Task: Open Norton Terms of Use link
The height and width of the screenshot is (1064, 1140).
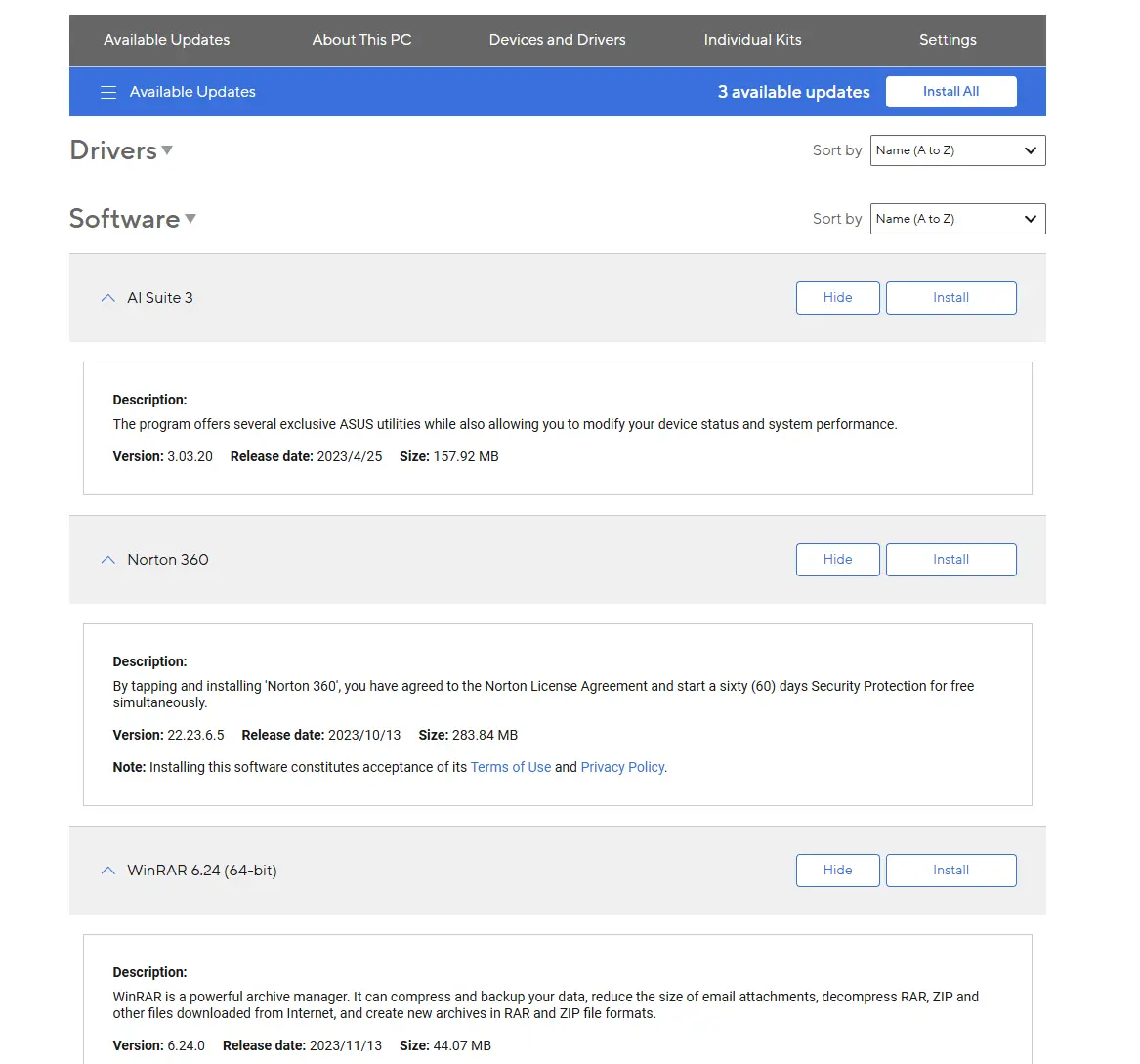Action: pyautogui.click(x=510, y=767)
